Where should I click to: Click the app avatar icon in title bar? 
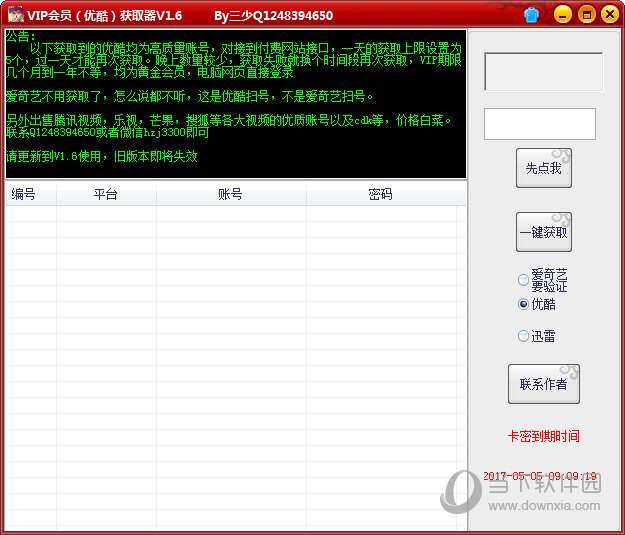(x=16, y=15)
